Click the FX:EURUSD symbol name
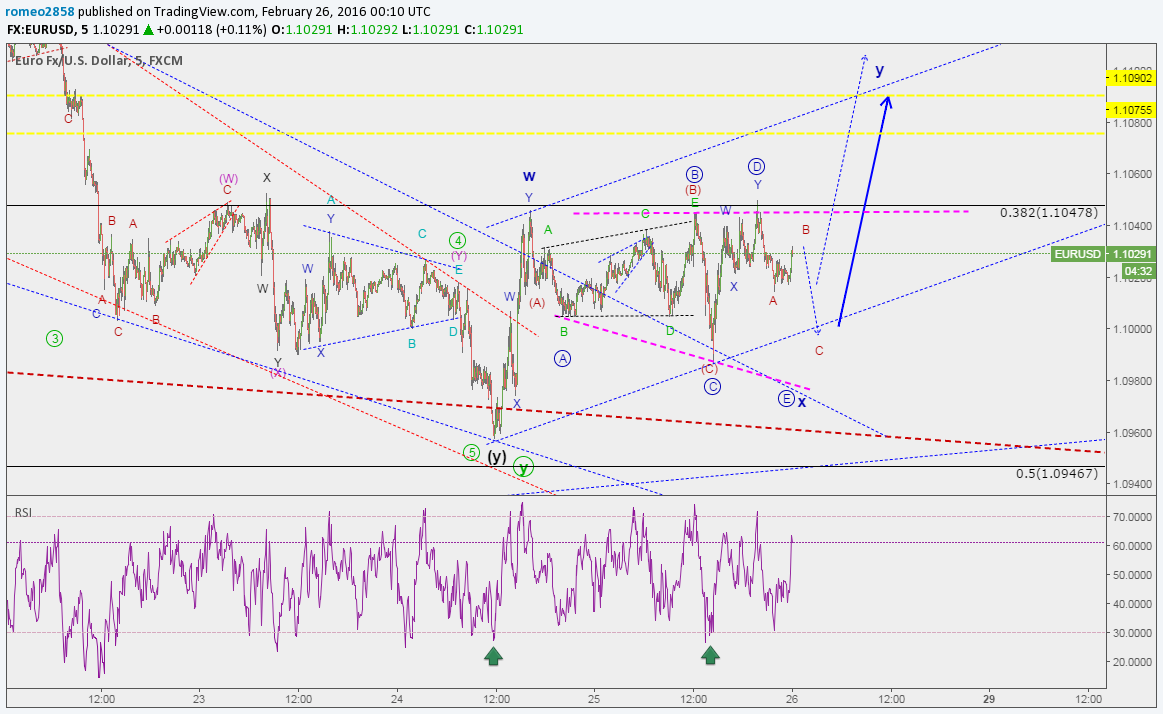The width and height of the screenshot is (1163, 714). coord(39,30)
